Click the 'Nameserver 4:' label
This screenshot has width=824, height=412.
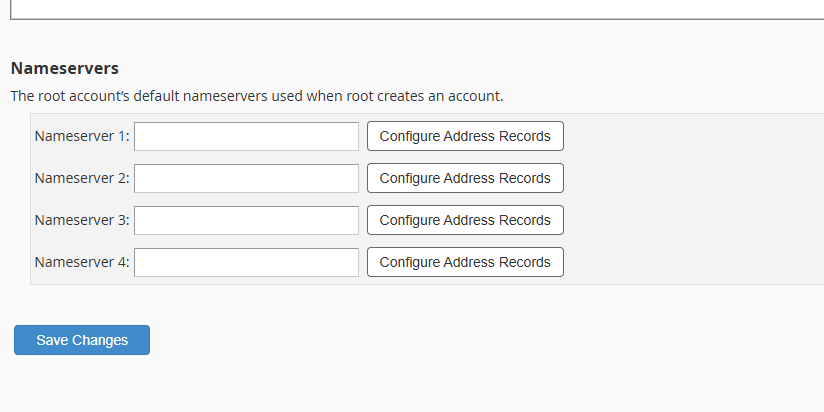click(x=82, y=262)
